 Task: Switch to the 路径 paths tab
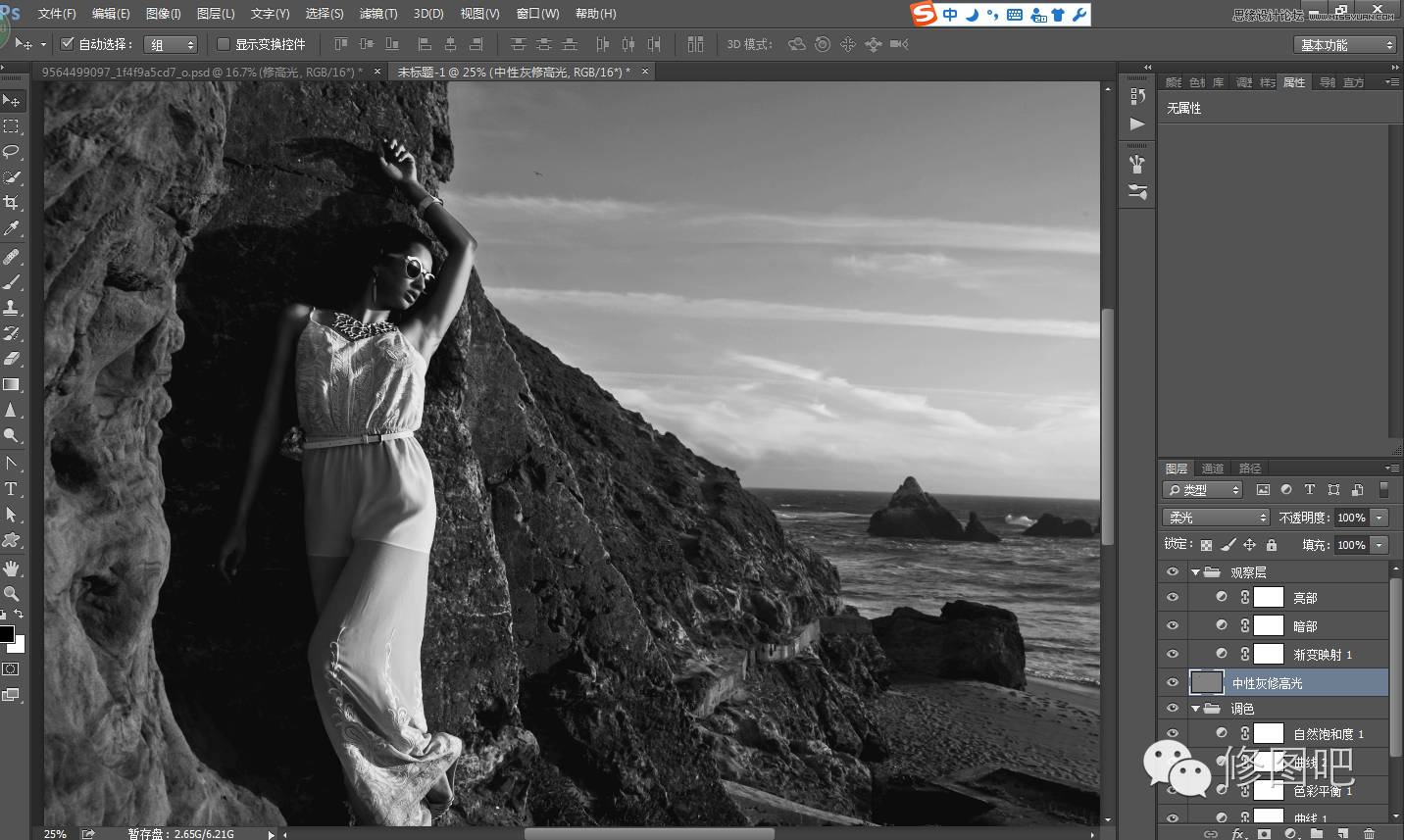(1250, 469)
